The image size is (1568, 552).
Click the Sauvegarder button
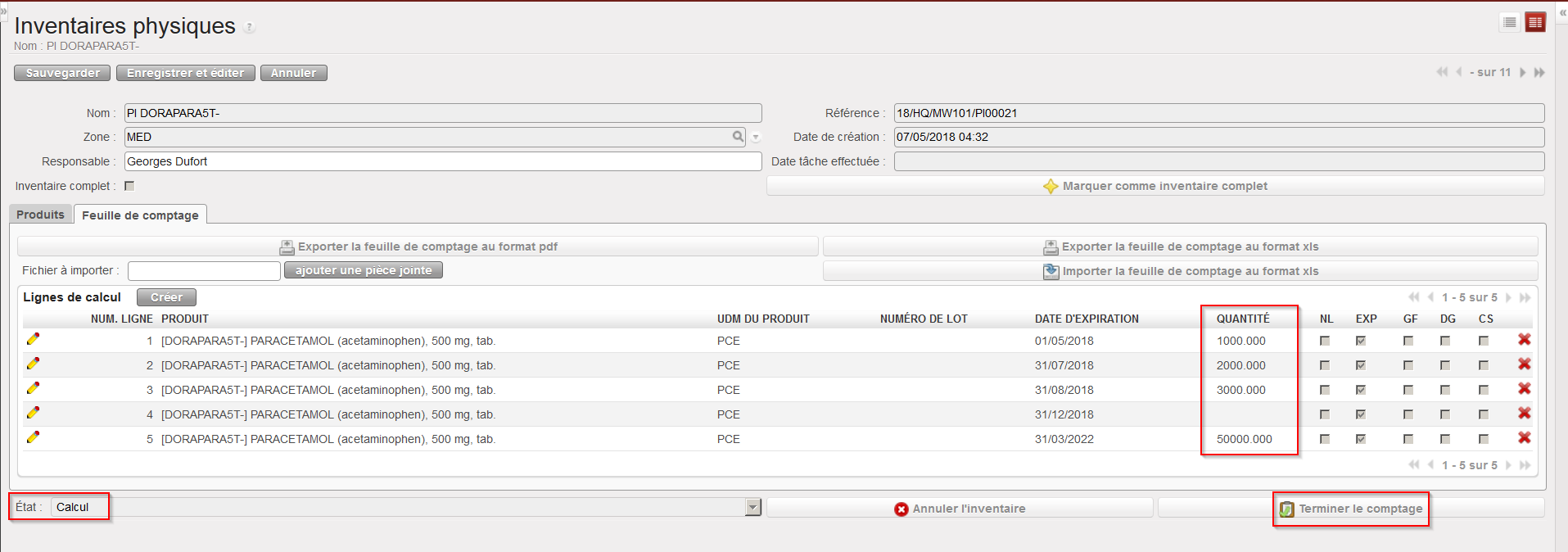coord(62,73)
